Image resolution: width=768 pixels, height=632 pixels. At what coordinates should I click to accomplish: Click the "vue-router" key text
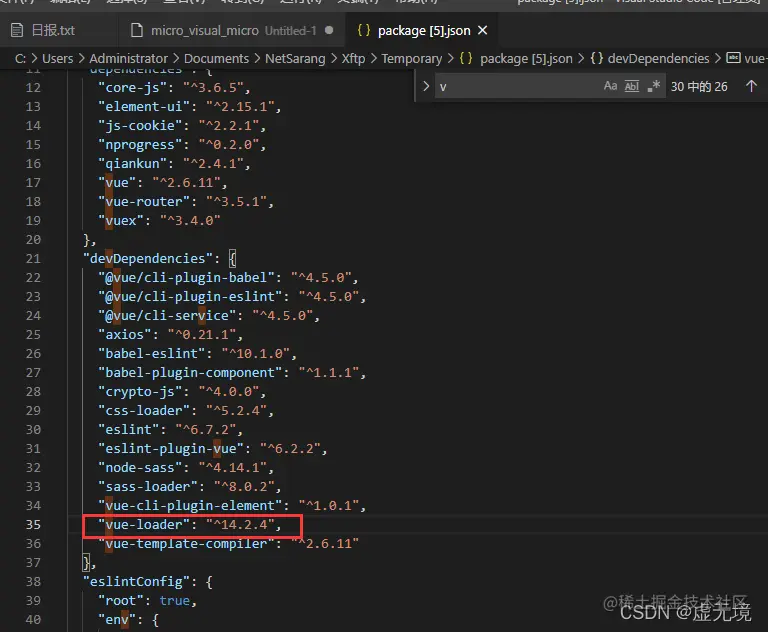(144, 202)
